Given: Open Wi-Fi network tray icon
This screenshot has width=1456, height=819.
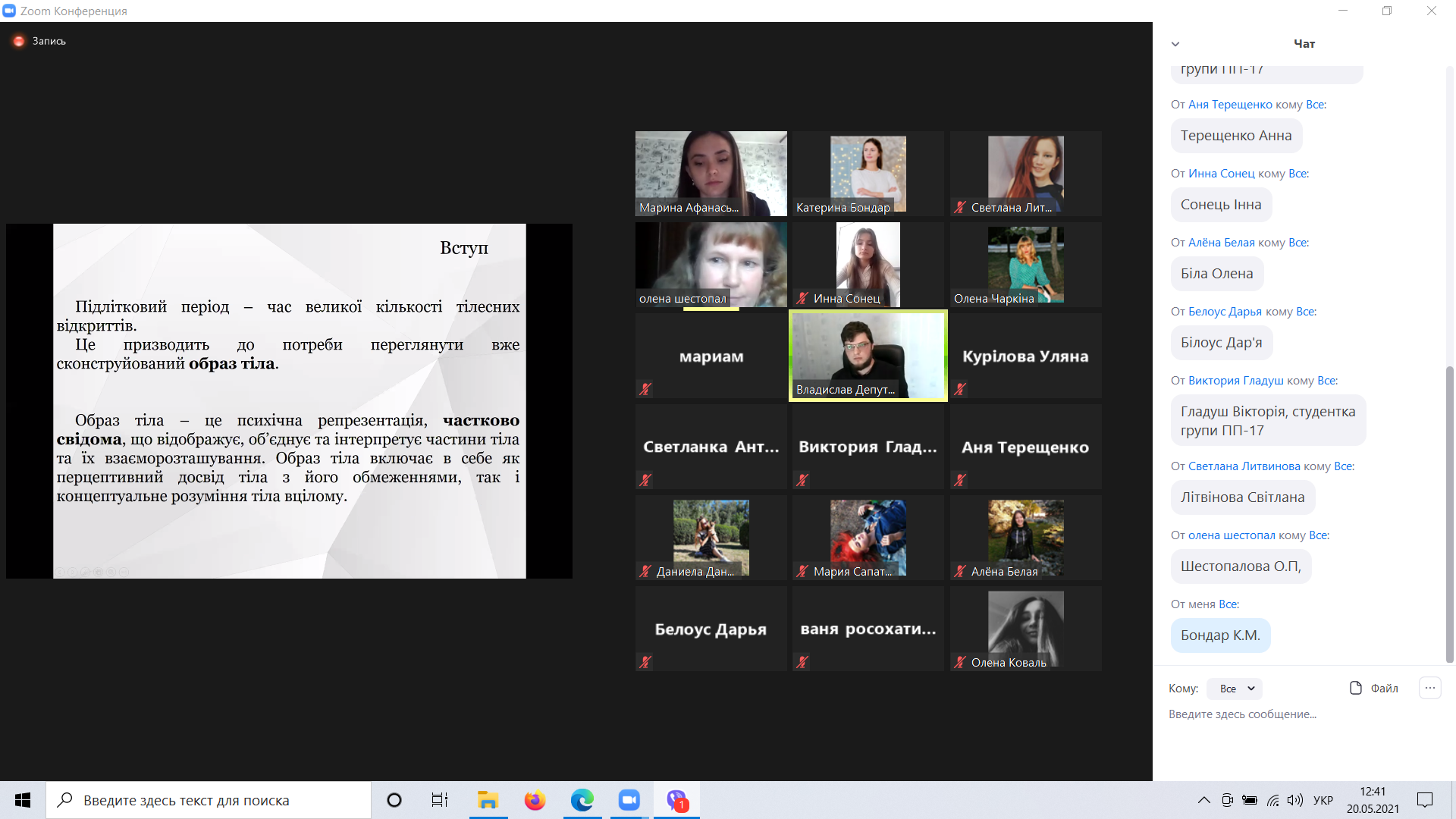Looking at the screenshot, I should coord(1273,800).
